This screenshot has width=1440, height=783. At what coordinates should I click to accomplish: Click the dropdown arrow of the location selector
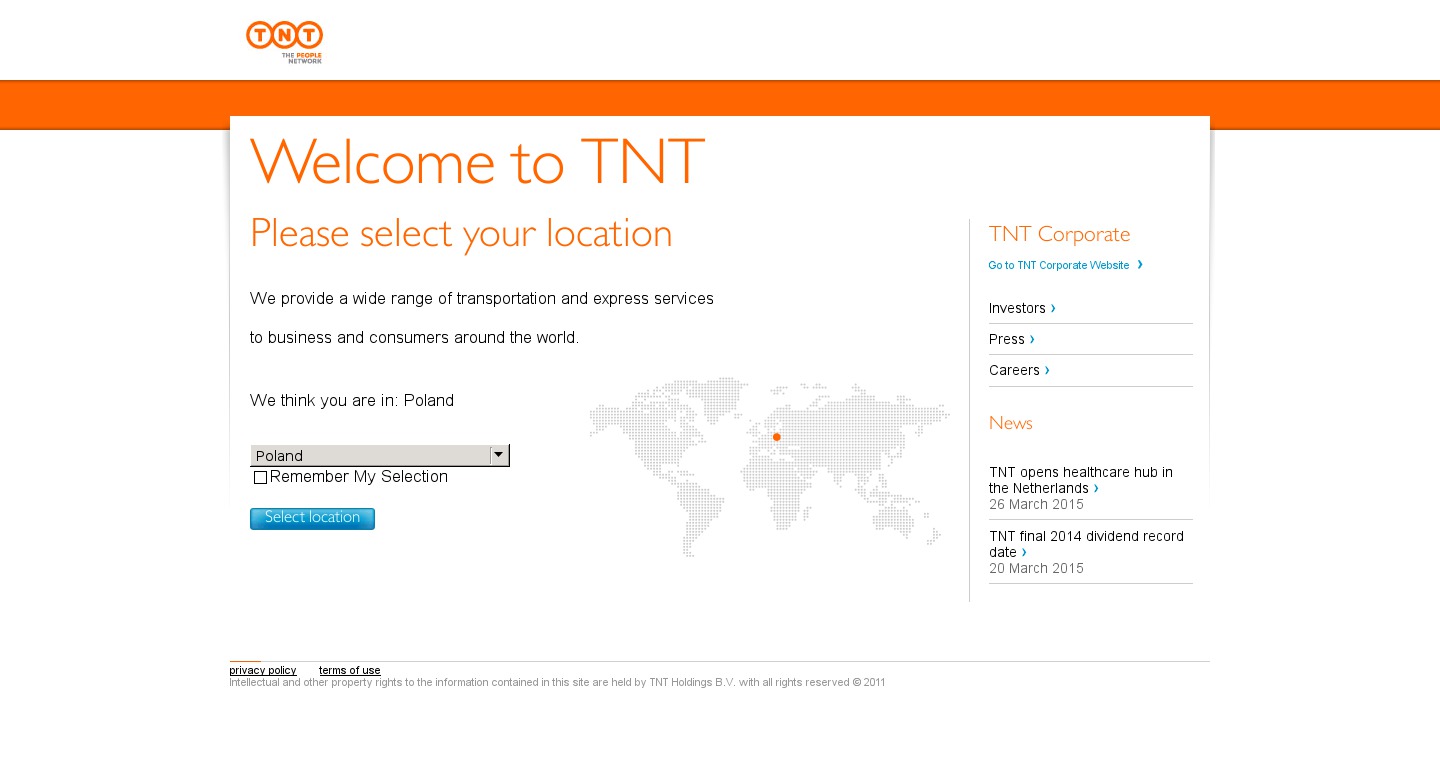coord(499,455)
